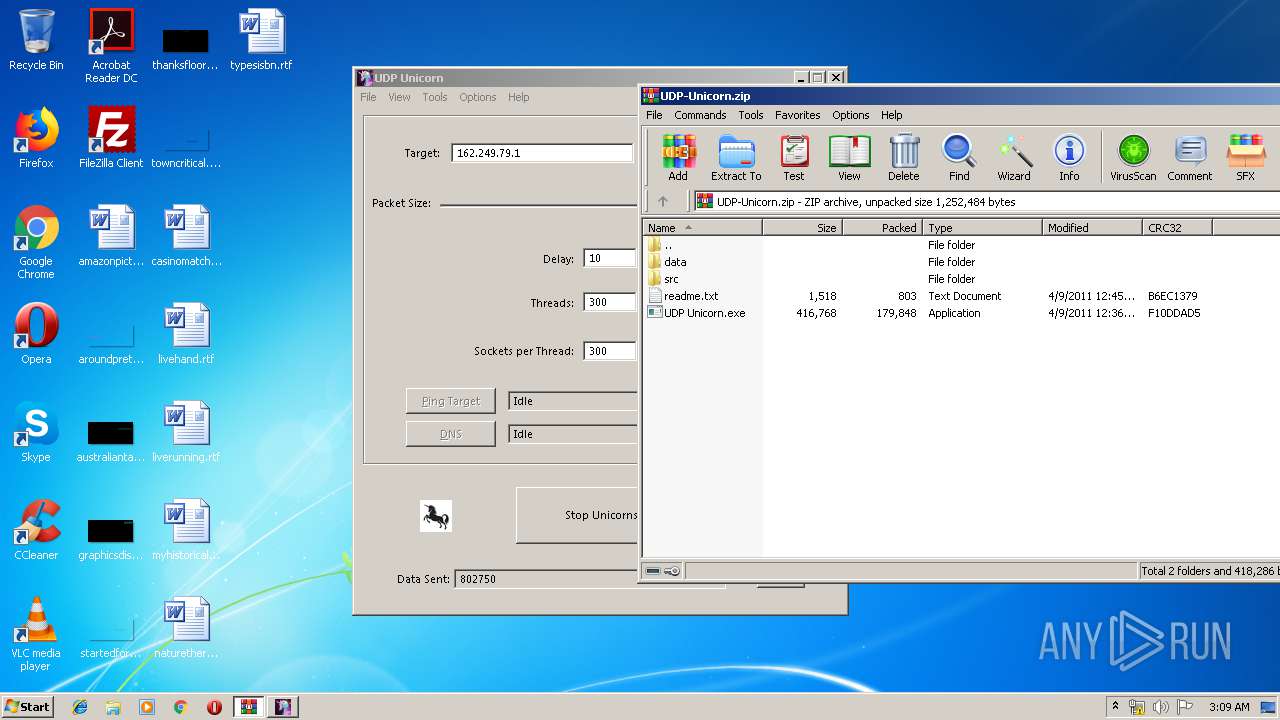
Task: Open Firefox desktop shortcut
Action: 36,138
